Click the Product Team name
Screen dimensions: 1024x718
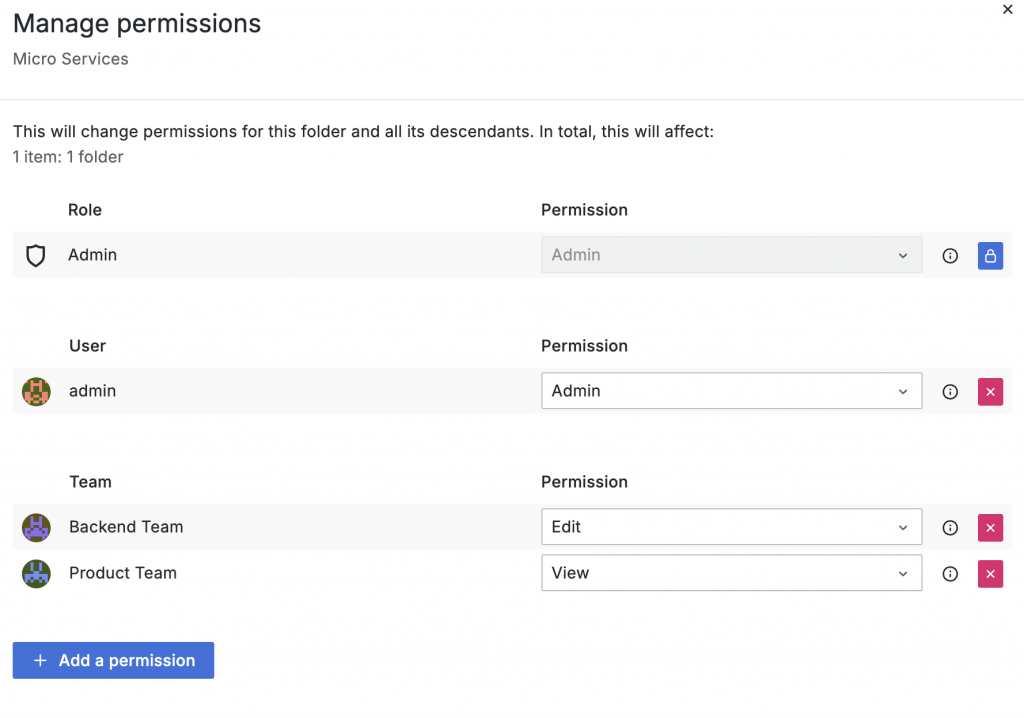pyautogui.click(x=122, y=573)
